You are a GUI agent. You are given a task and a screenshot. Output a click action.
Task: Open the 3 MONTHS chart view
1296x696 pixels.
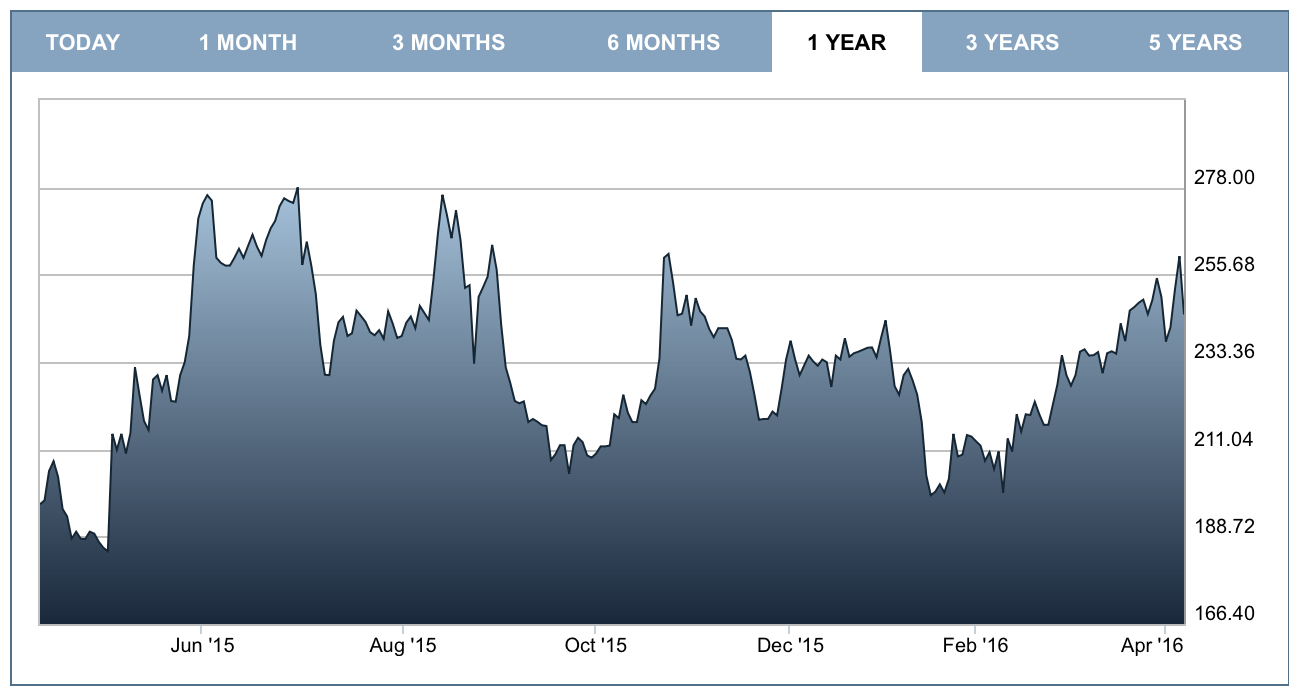(x=448, y=43)
